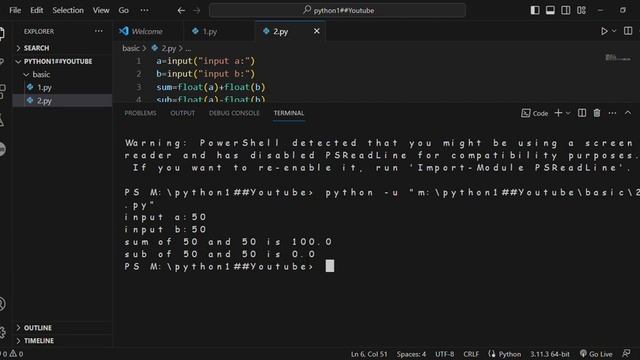Image resolution: width=640 pixels, height=360 pixels.
Task: Click Ln 6, Col 51 in status bar
Action: (369, 354)
